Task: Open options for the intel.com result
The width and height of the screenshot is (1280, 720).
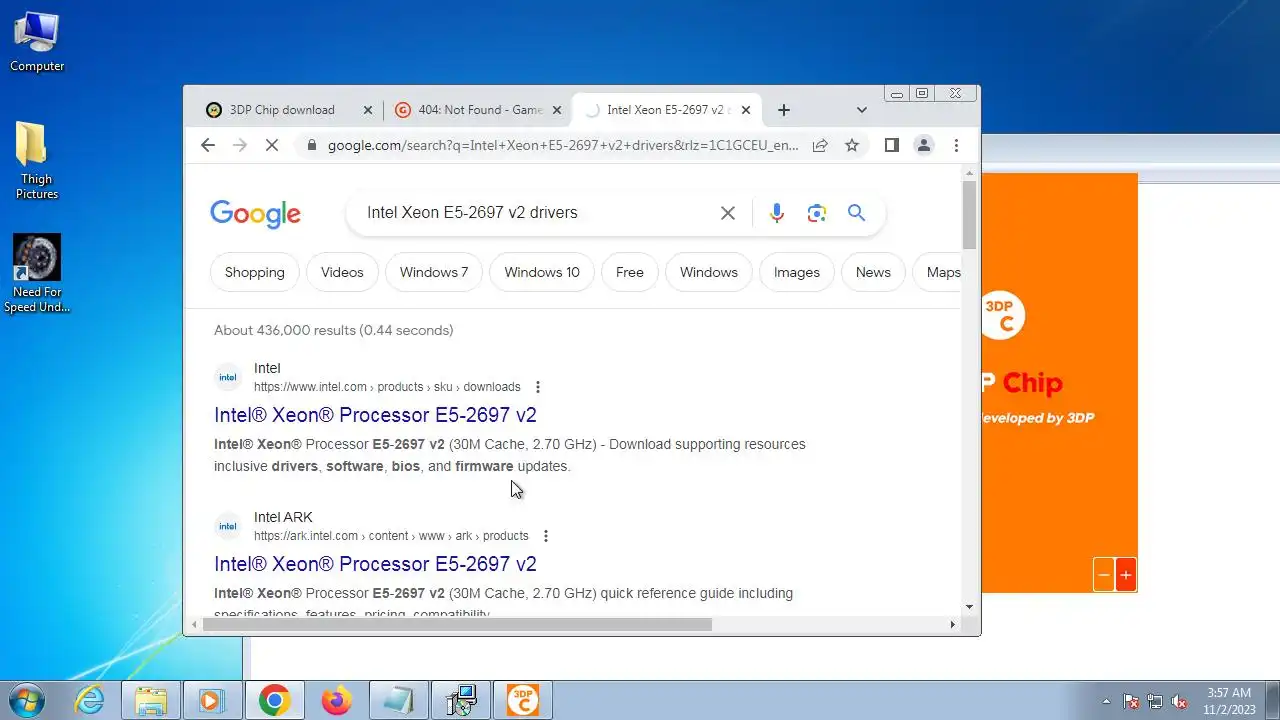Action: [538, 387]
